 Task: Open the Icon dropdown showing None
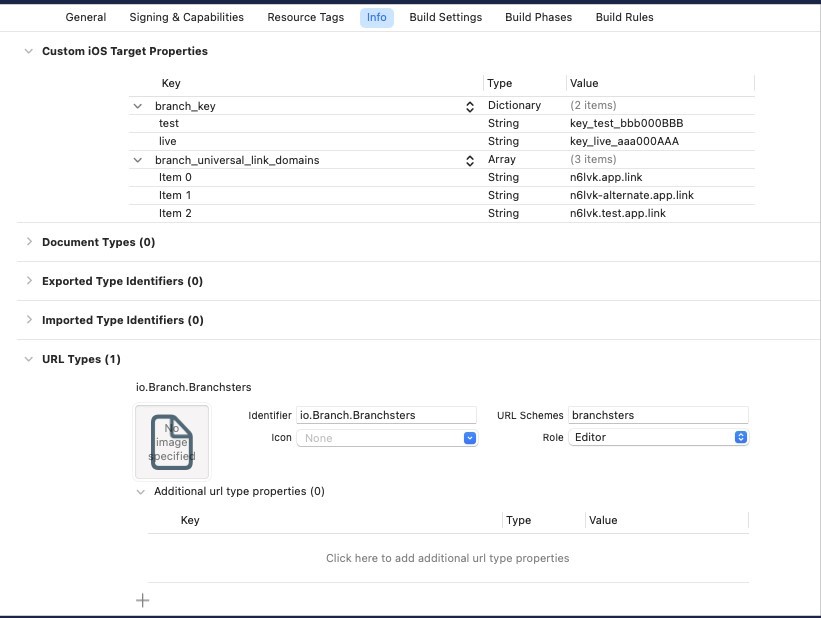[x=387, y=438]
